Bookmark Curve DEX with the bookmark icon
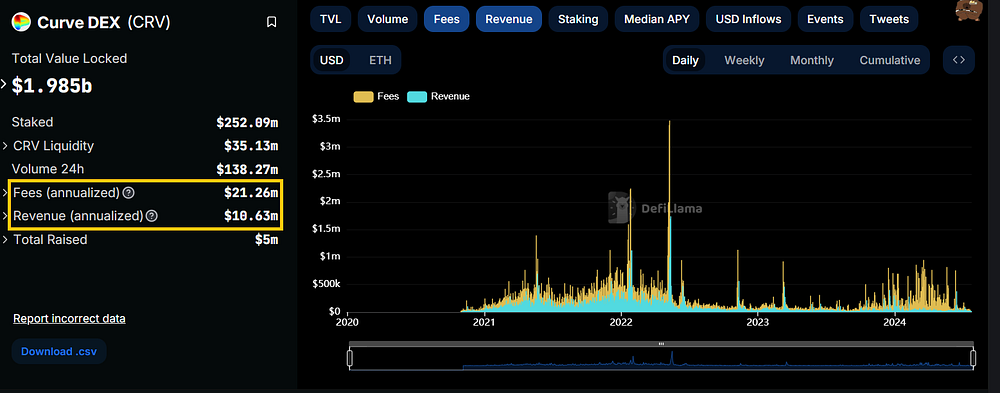 [x=271, y=22]
